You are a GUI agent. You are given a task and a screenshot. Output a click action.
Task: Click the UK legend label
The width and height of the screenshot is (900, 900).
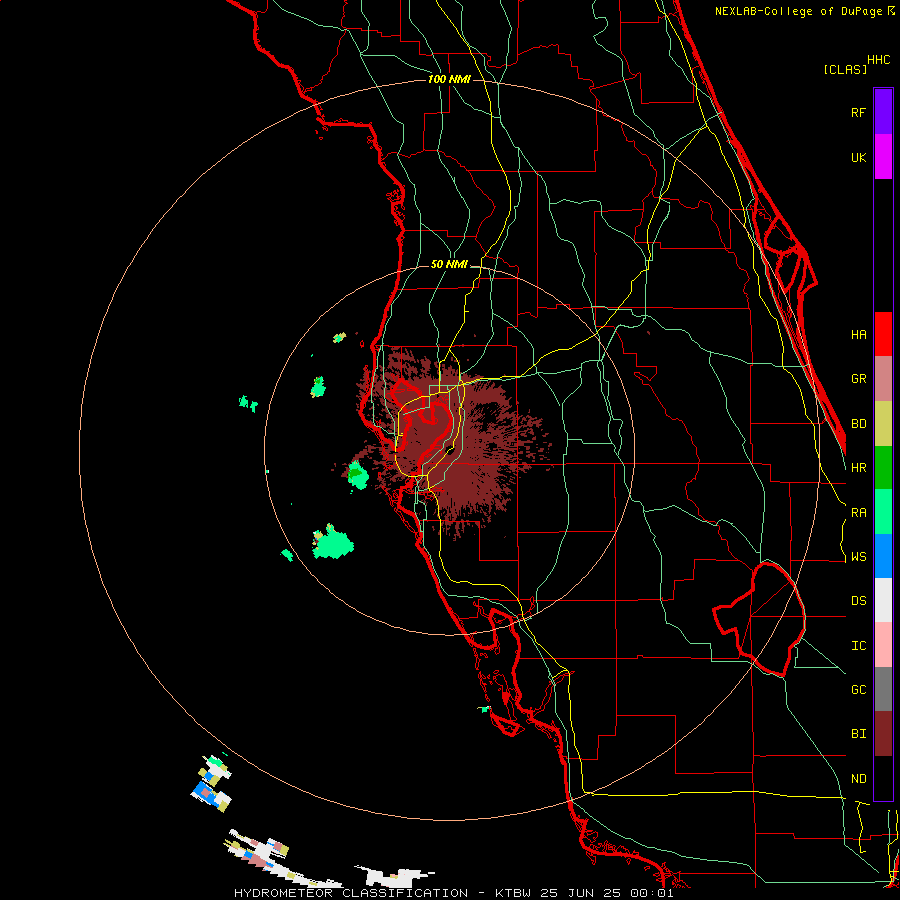(858, 157)
